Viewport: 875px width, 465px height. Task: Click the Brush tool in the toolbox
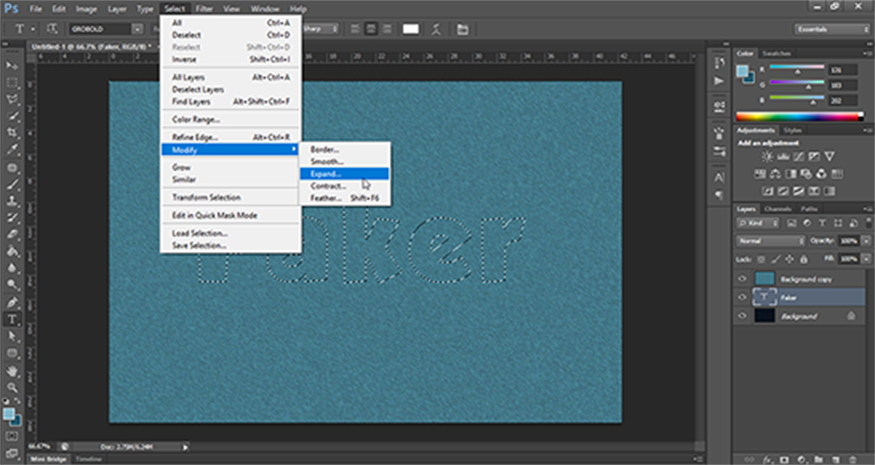pos(12,184)
